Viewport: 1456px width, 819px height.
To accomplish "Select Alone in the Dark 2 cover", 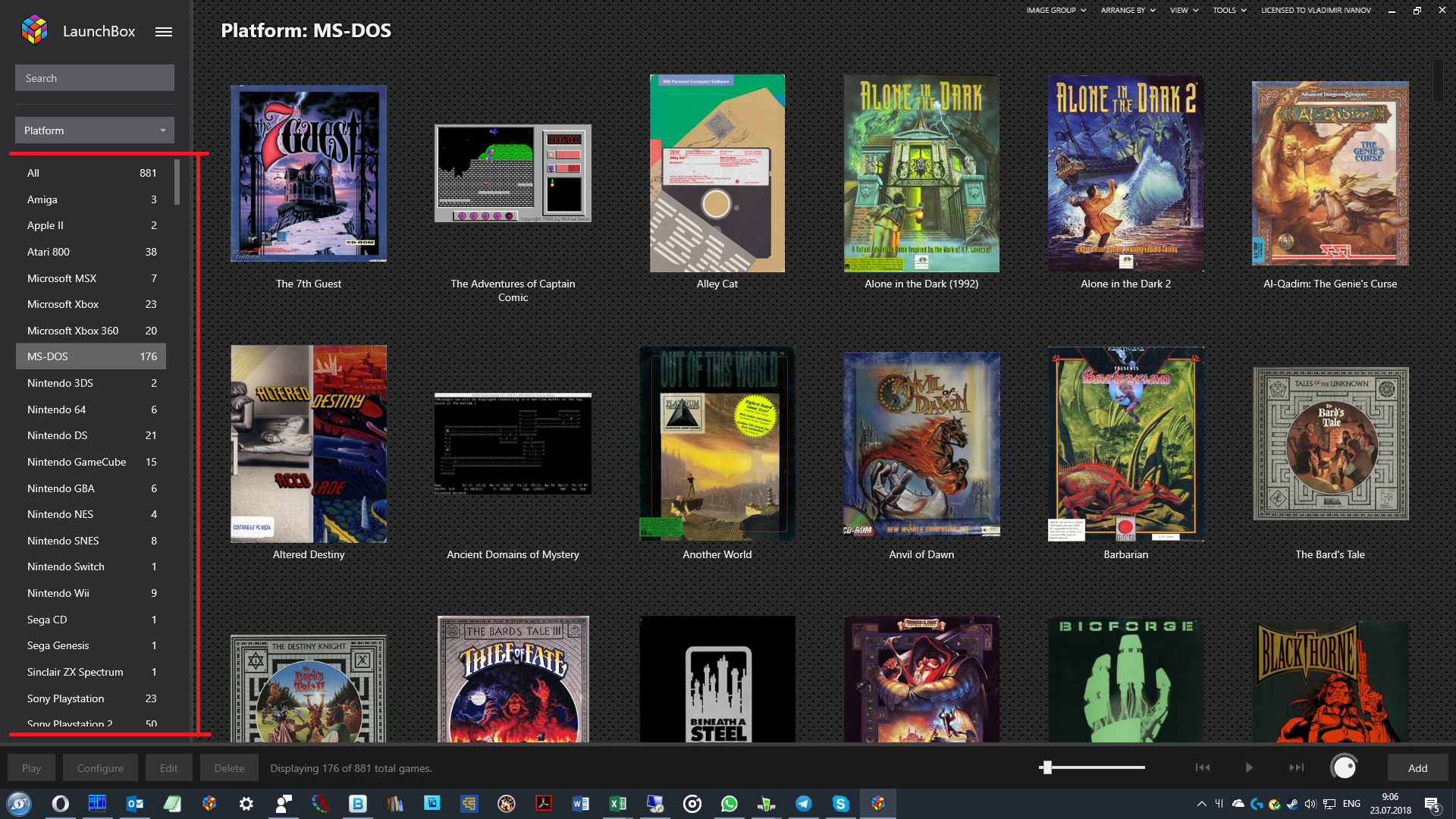I will coord(1126,174).
